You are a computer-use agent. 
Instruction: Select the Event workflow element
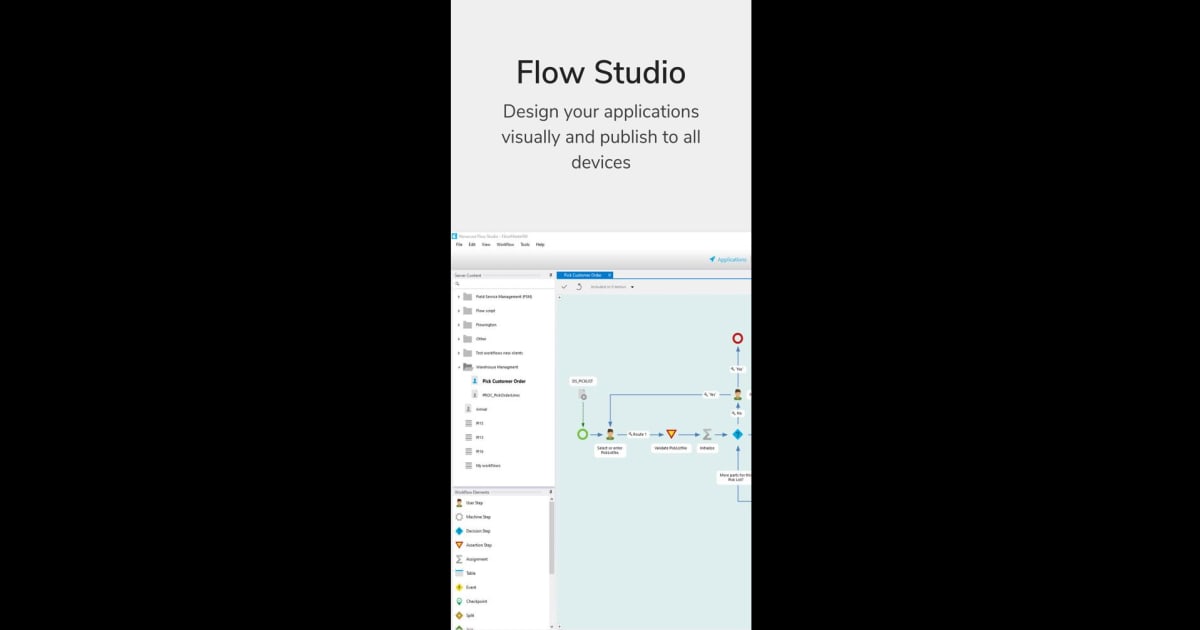(x=470, y=586)
